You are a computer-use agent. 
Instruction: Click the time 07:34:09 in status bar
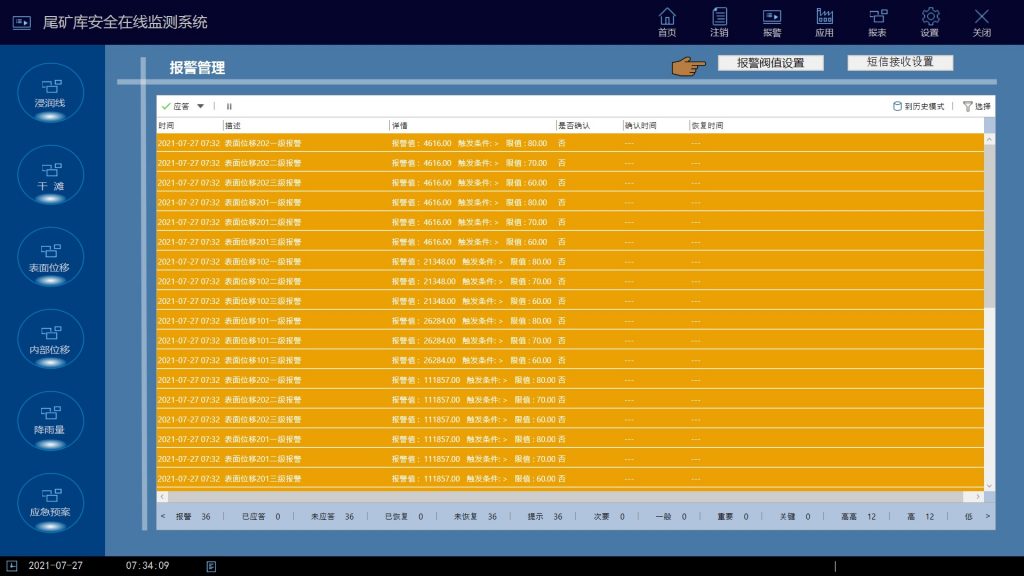pyautogui.click(x=147, y=566)
